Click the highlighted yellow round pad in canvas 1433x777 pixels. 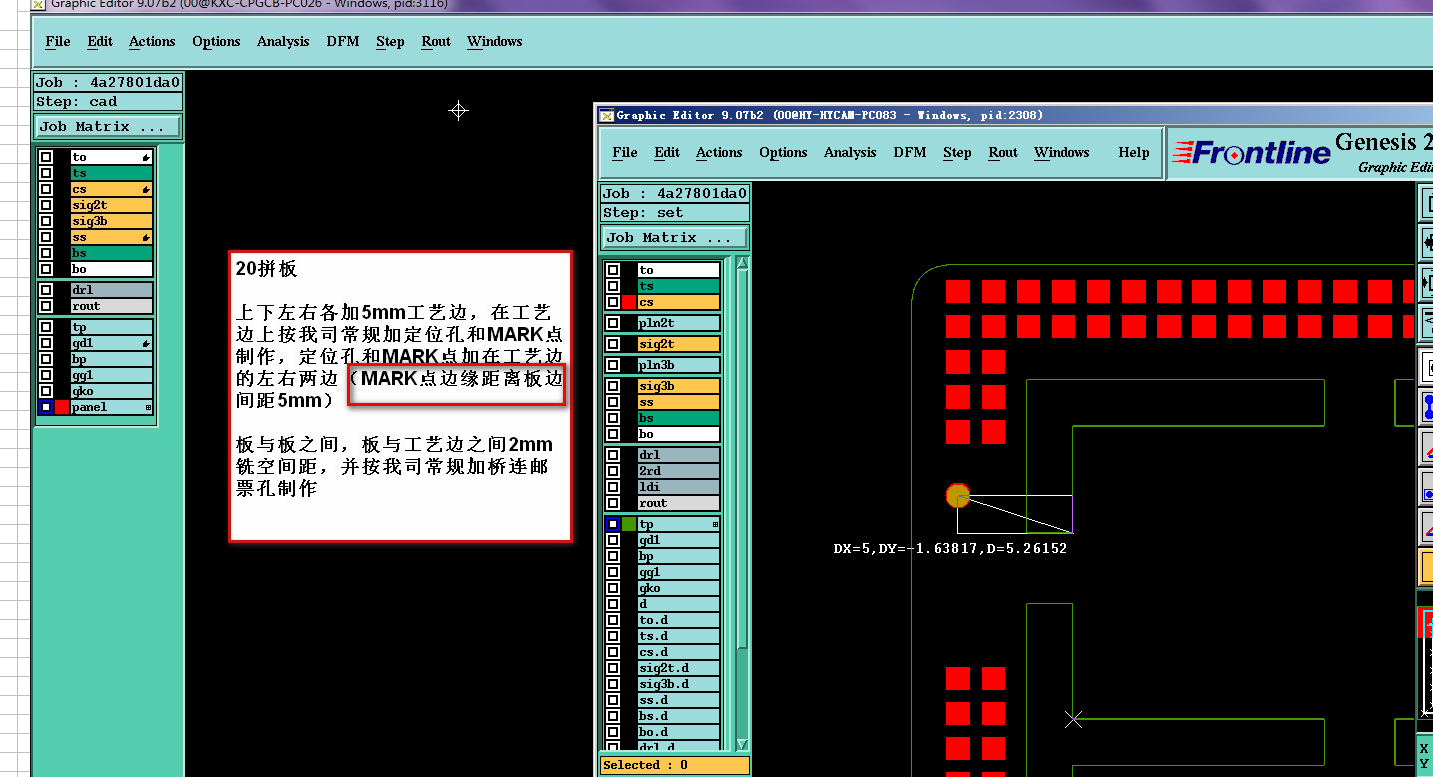coord(958,496)
